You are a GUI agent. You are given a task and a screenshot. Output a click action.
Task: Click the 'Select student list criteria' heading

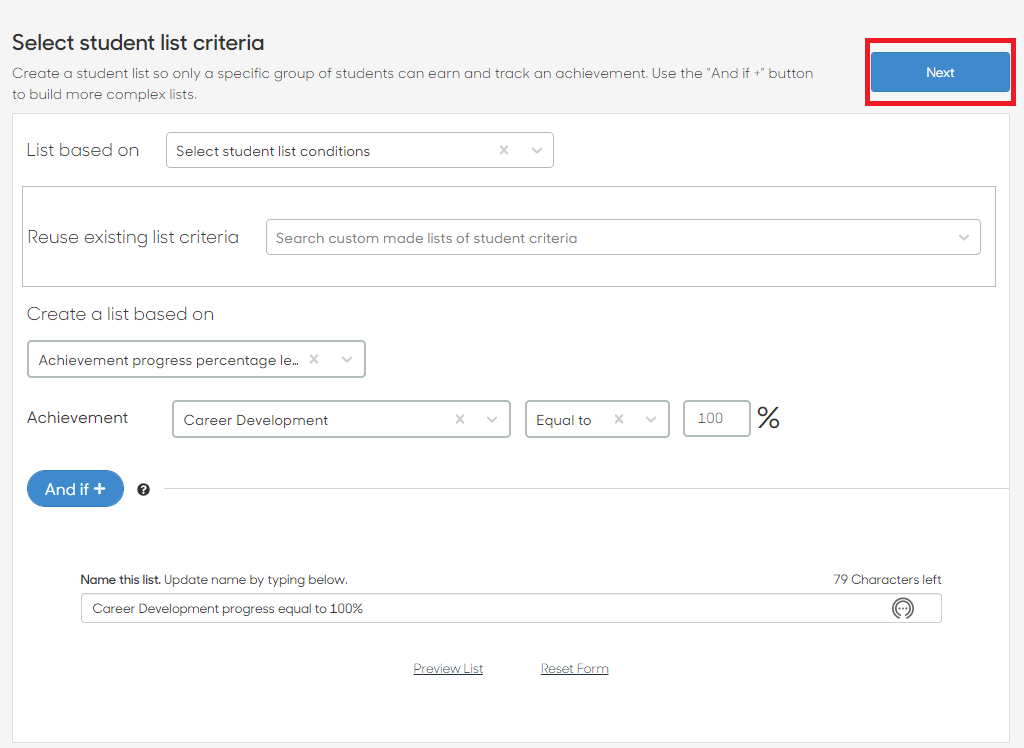[138, 42]
